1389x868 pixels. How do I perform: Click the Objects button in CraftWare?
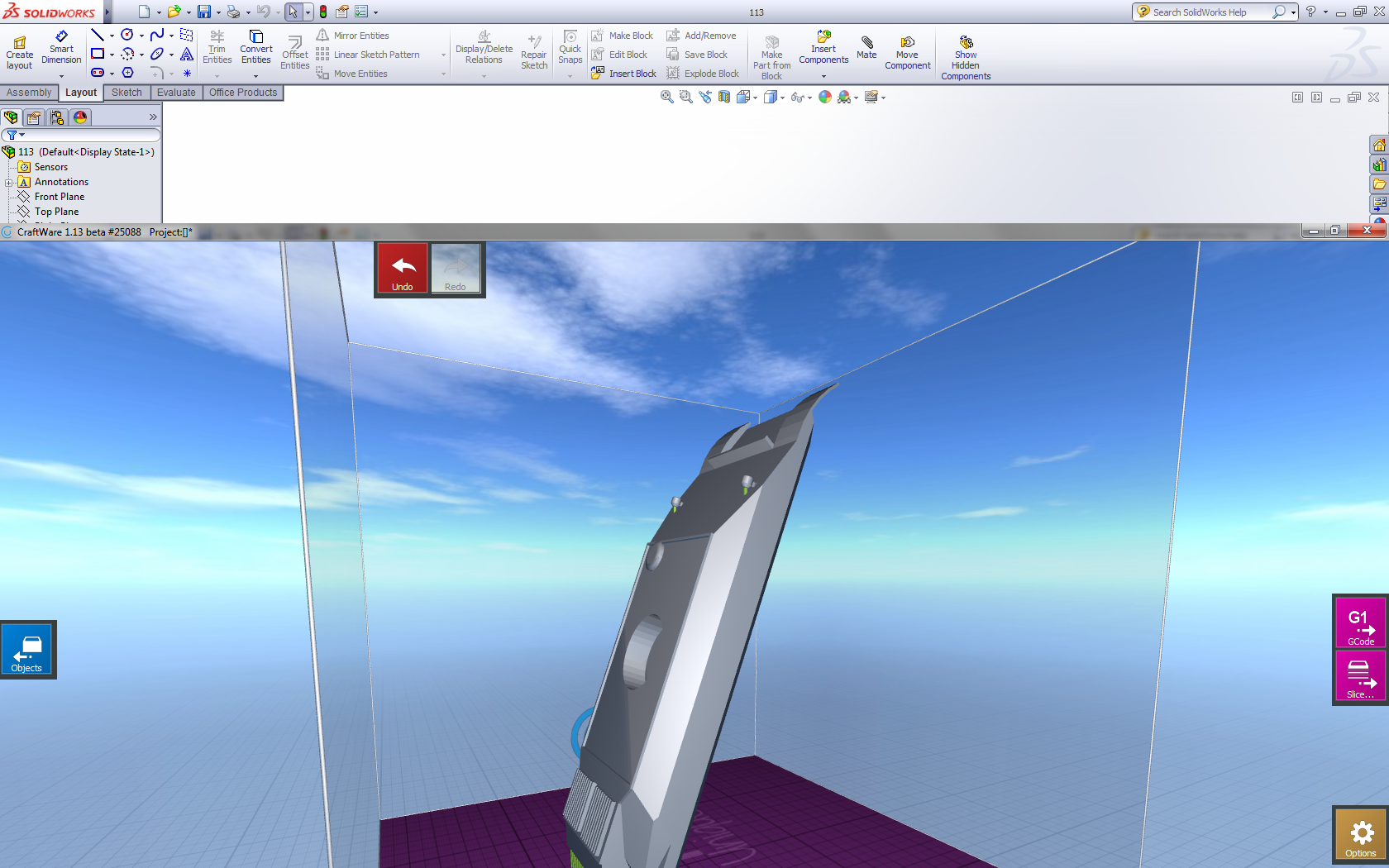pyautogui.click(x=26, y=650)
